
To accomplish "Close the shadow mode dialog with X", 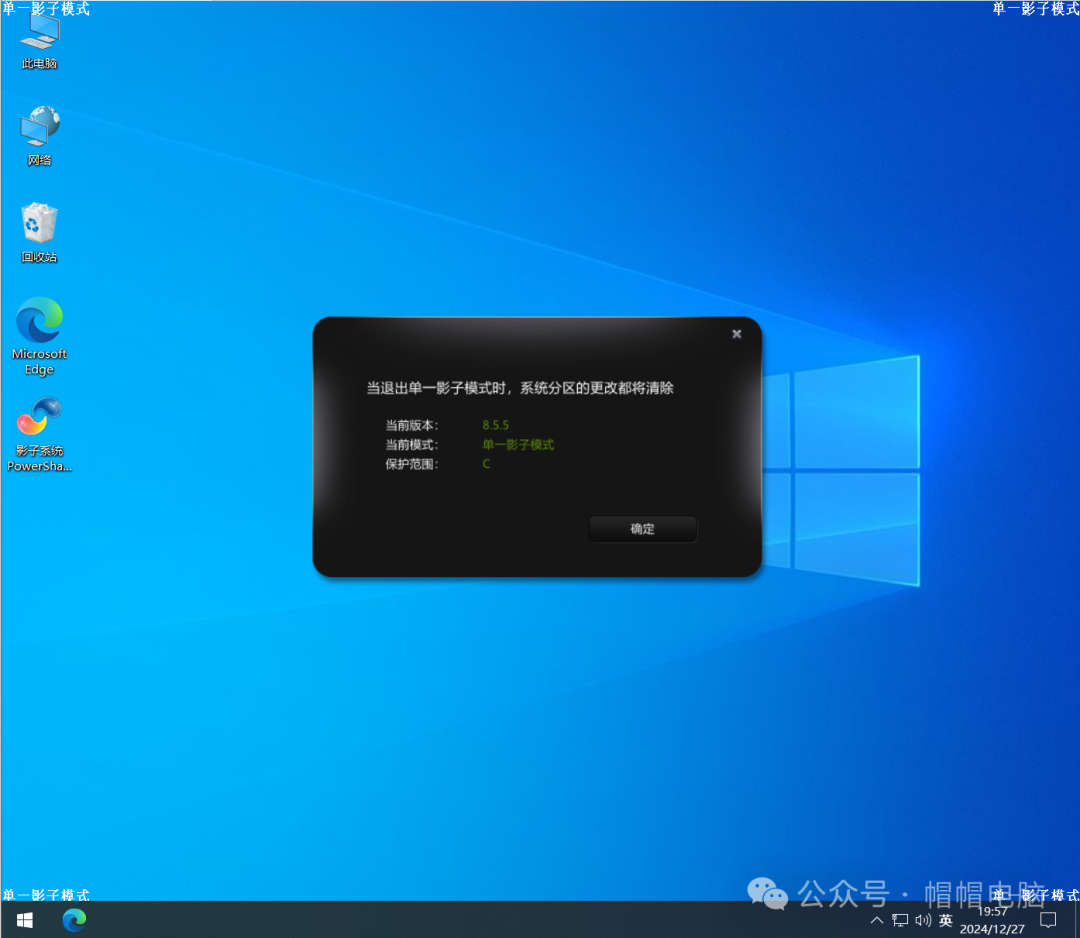I will [737, 334].
